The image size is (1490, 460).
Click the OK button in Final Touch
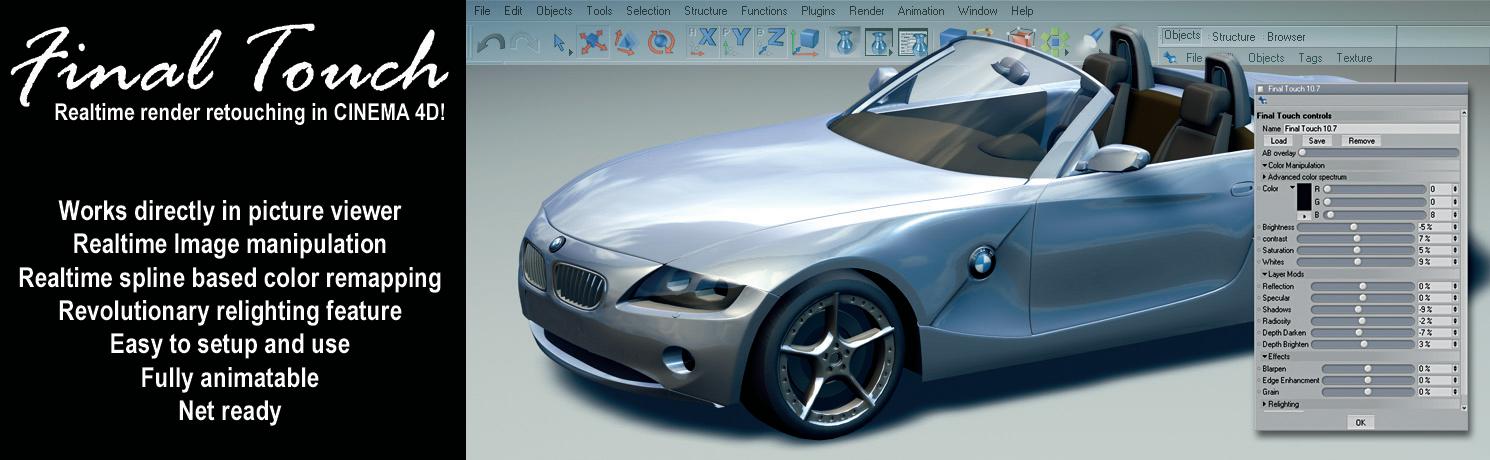click(x=1360, y=422)
